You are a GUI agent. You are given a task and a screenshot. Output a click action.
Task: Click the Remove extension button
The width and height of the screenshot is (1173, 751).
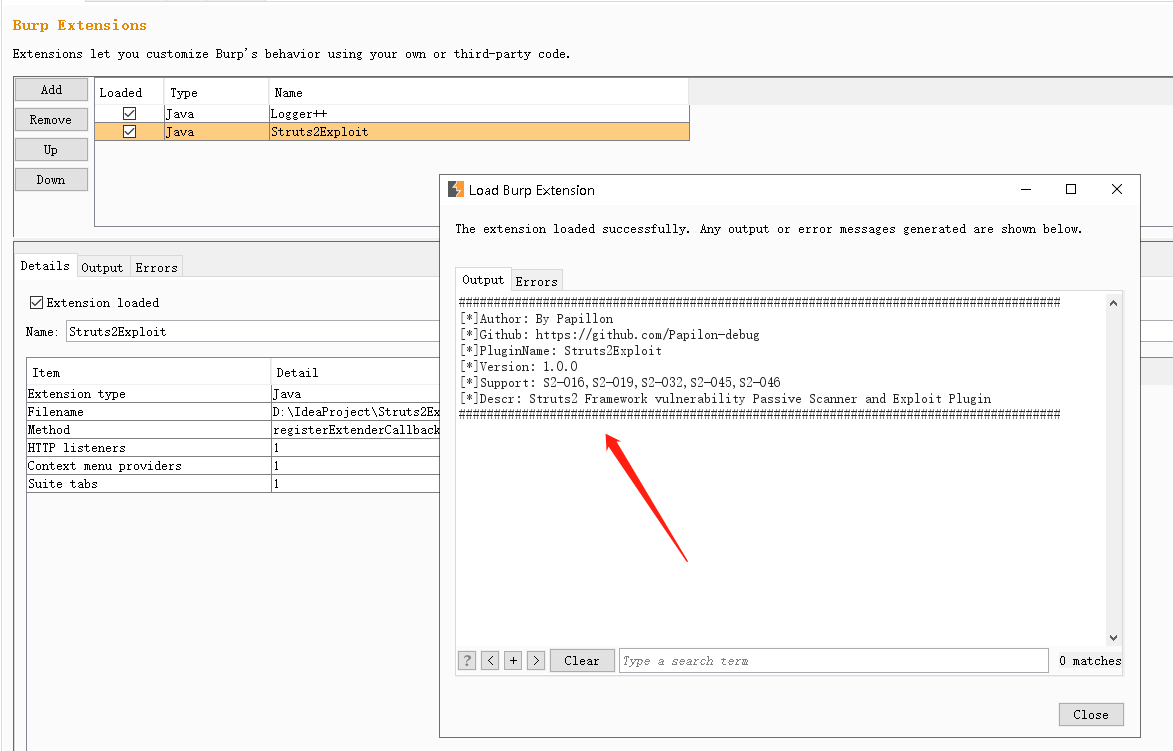click(x=51, y=120)
